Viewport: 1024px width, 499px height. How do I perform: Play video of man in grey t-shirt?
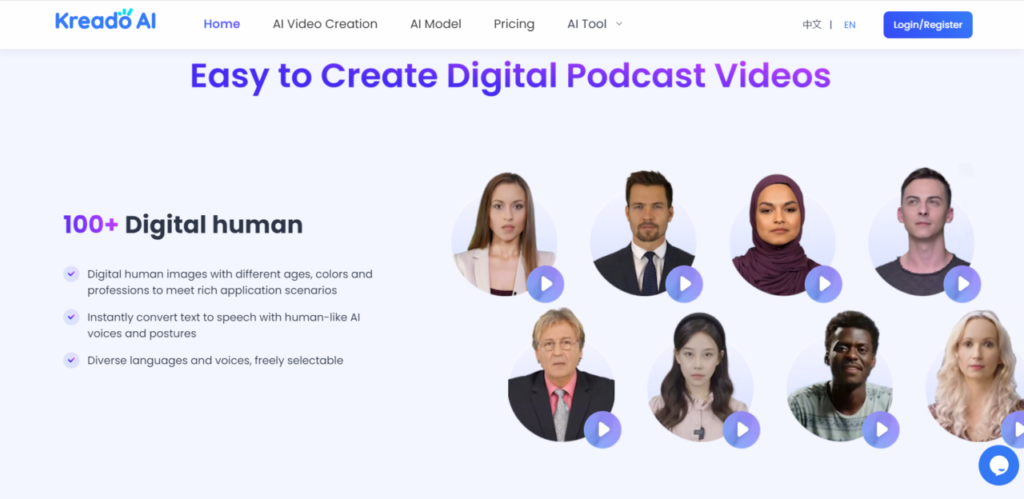click(x=963, y=284)
